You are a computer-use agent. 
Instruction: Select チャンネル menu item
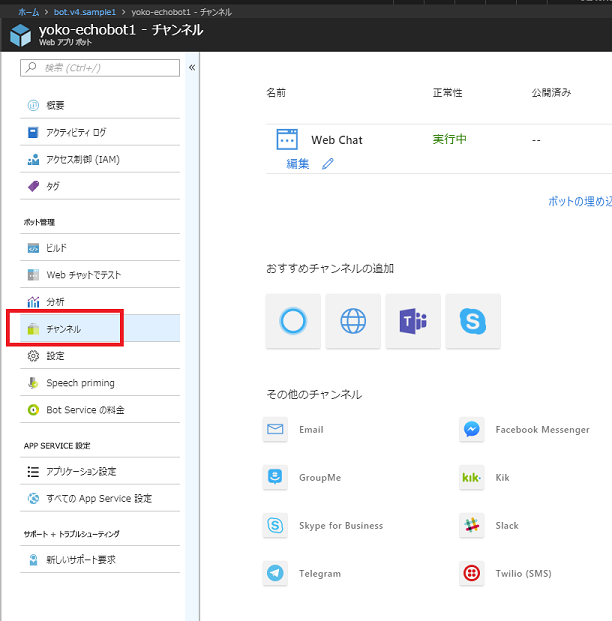100,329
